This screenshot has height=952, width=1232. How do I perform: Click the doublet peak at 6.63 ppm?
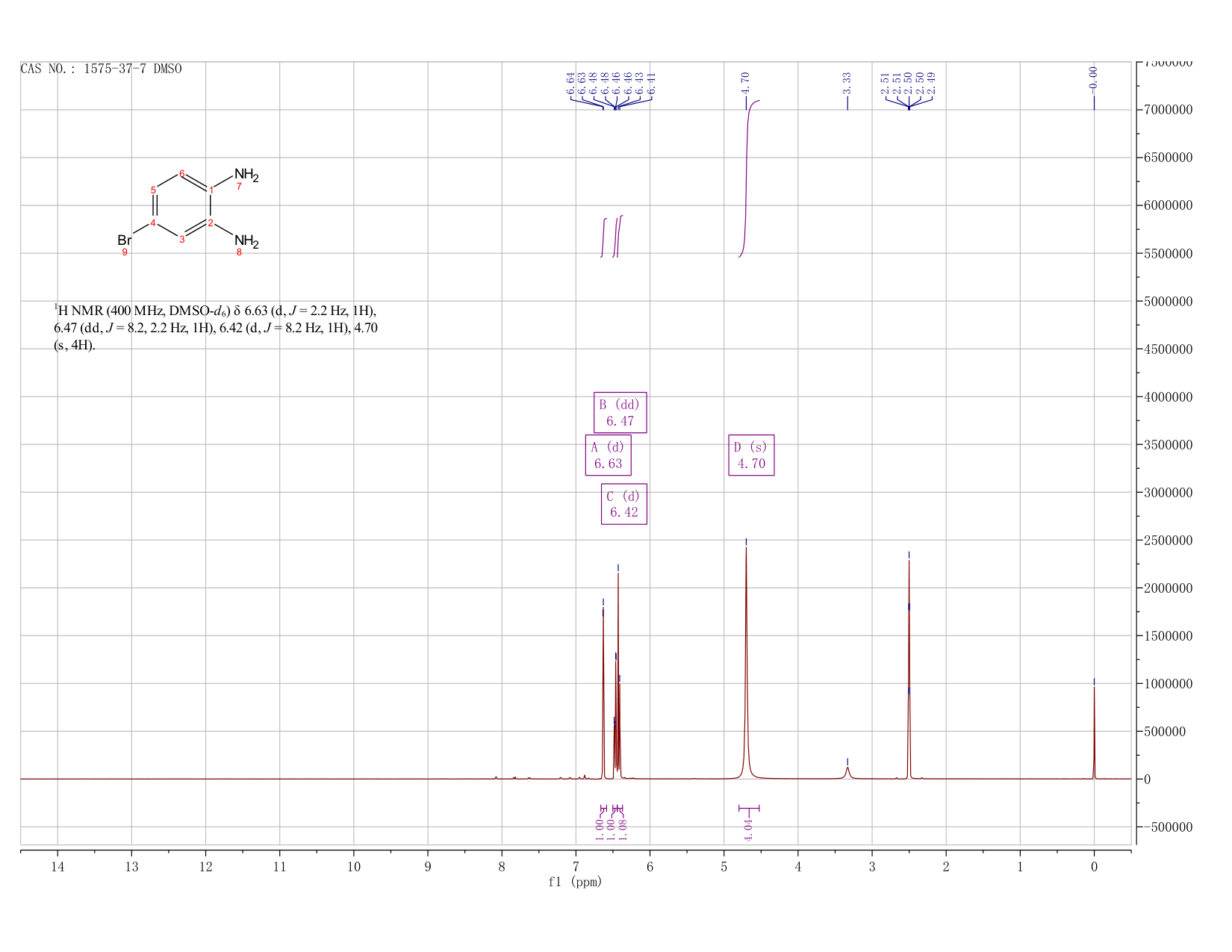(603, 694)
